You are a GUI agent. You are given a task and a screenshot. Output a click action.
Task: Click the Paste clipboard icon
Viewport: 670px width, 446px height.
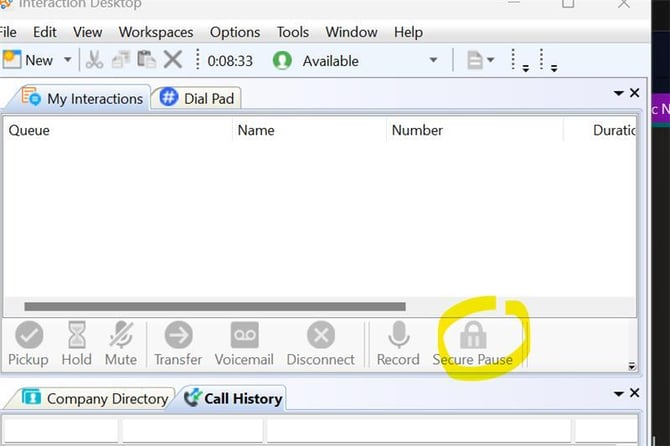coord(146,60)
